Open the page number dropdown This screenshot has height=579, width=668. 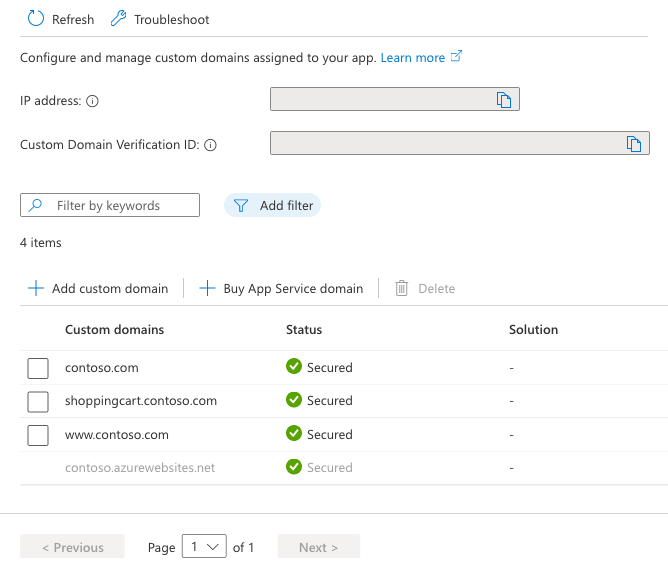(x=204, y=547)
